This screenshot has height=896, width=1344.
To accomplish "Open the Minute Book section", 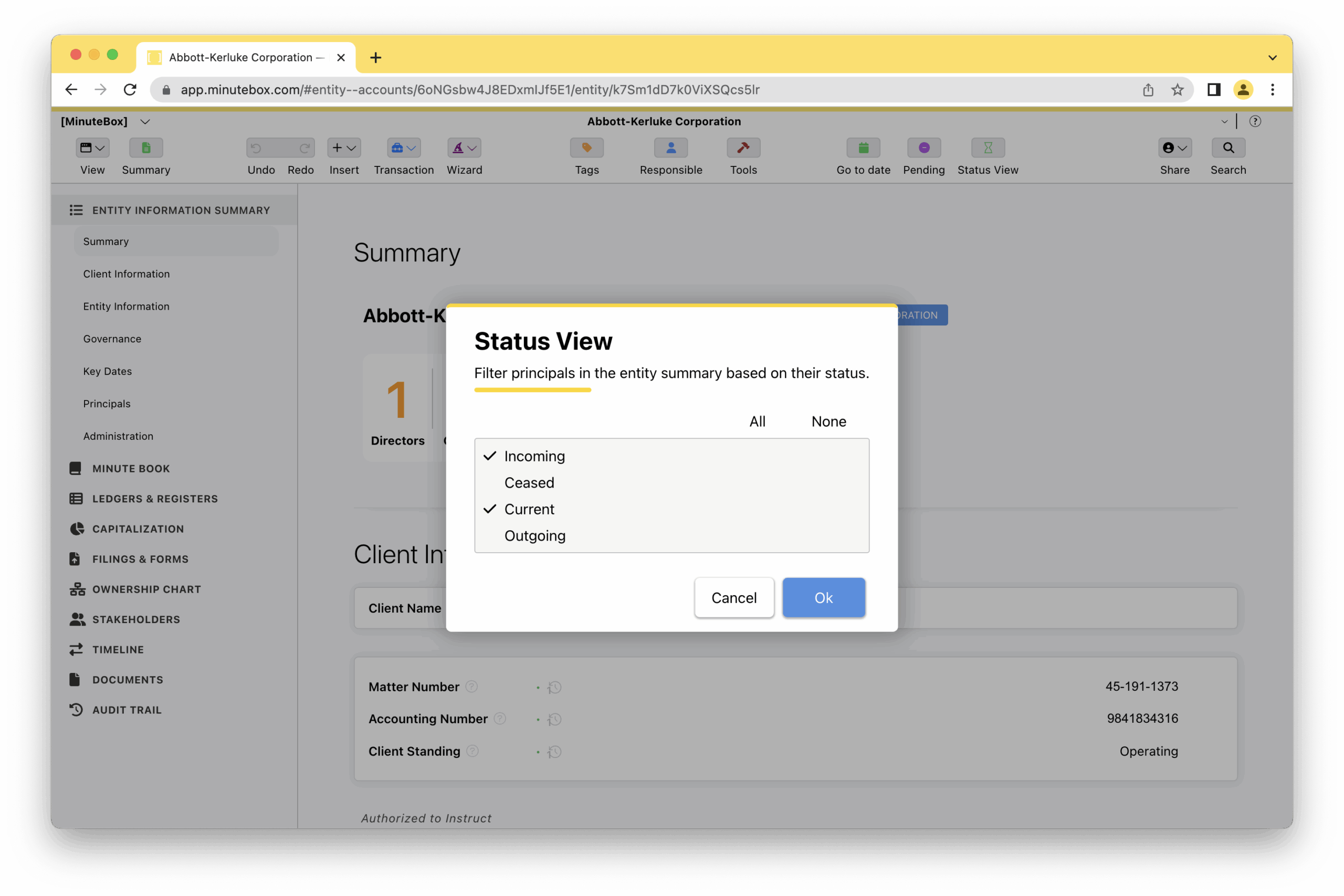I will click(131, 469).
